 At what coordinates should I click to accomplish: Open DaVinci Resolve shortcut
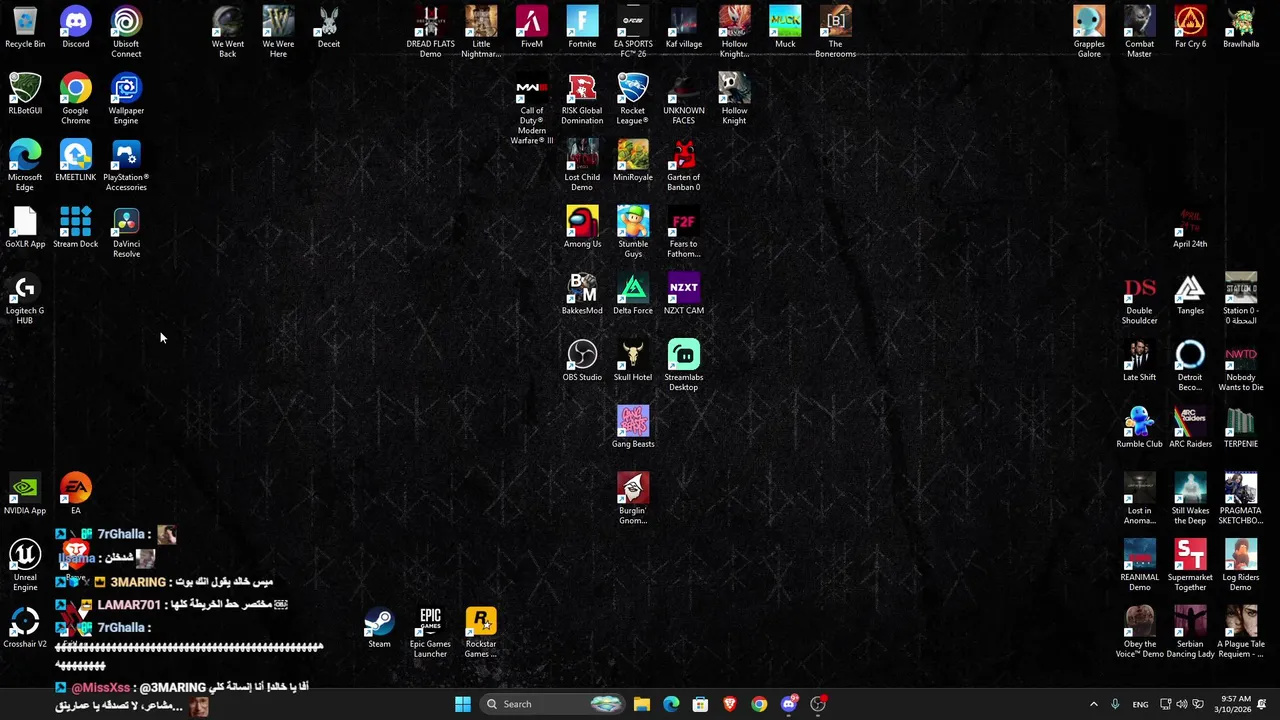tap(126, 232)
